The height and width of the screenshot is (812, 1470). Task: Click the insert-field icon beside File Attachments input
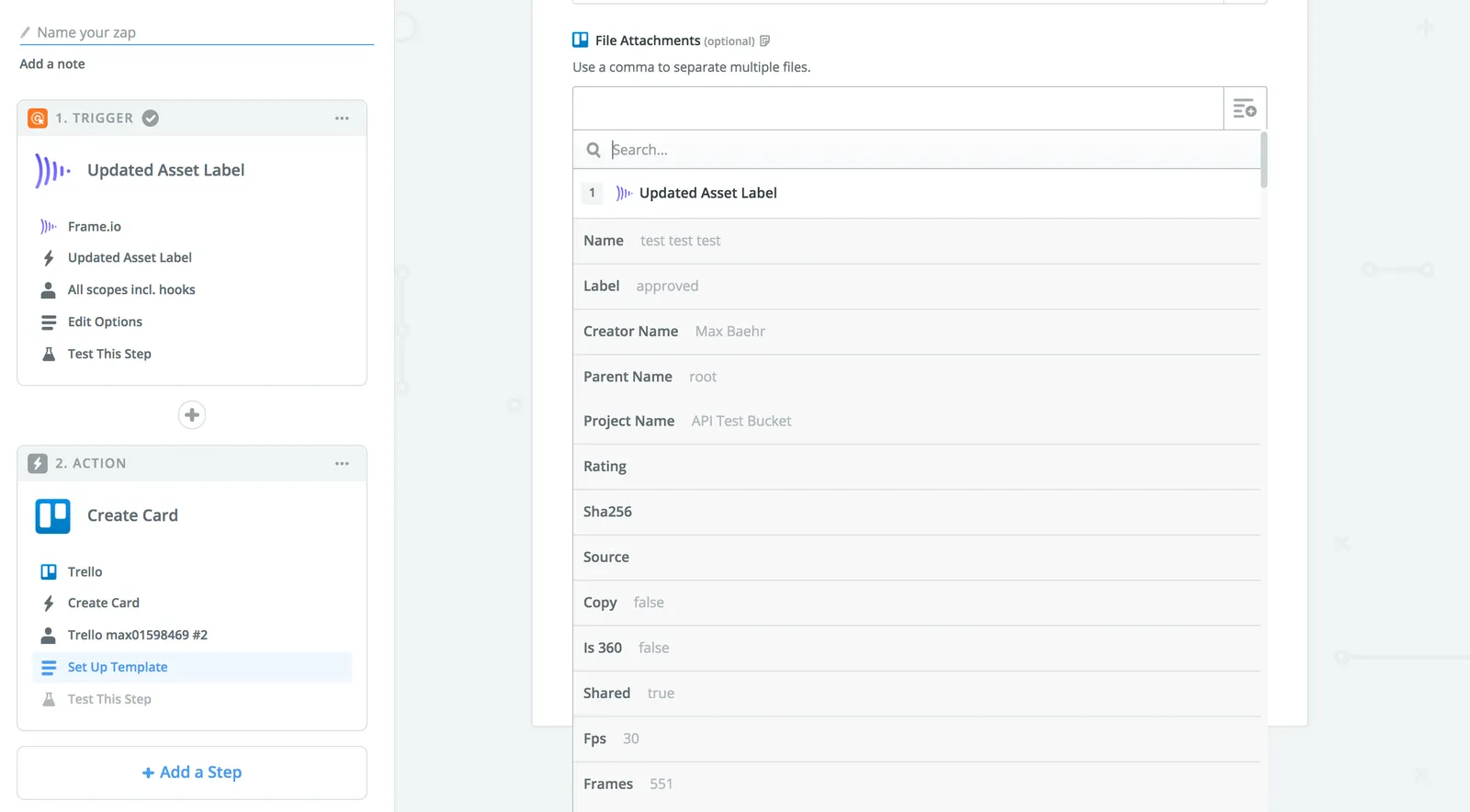point(1245,108)
